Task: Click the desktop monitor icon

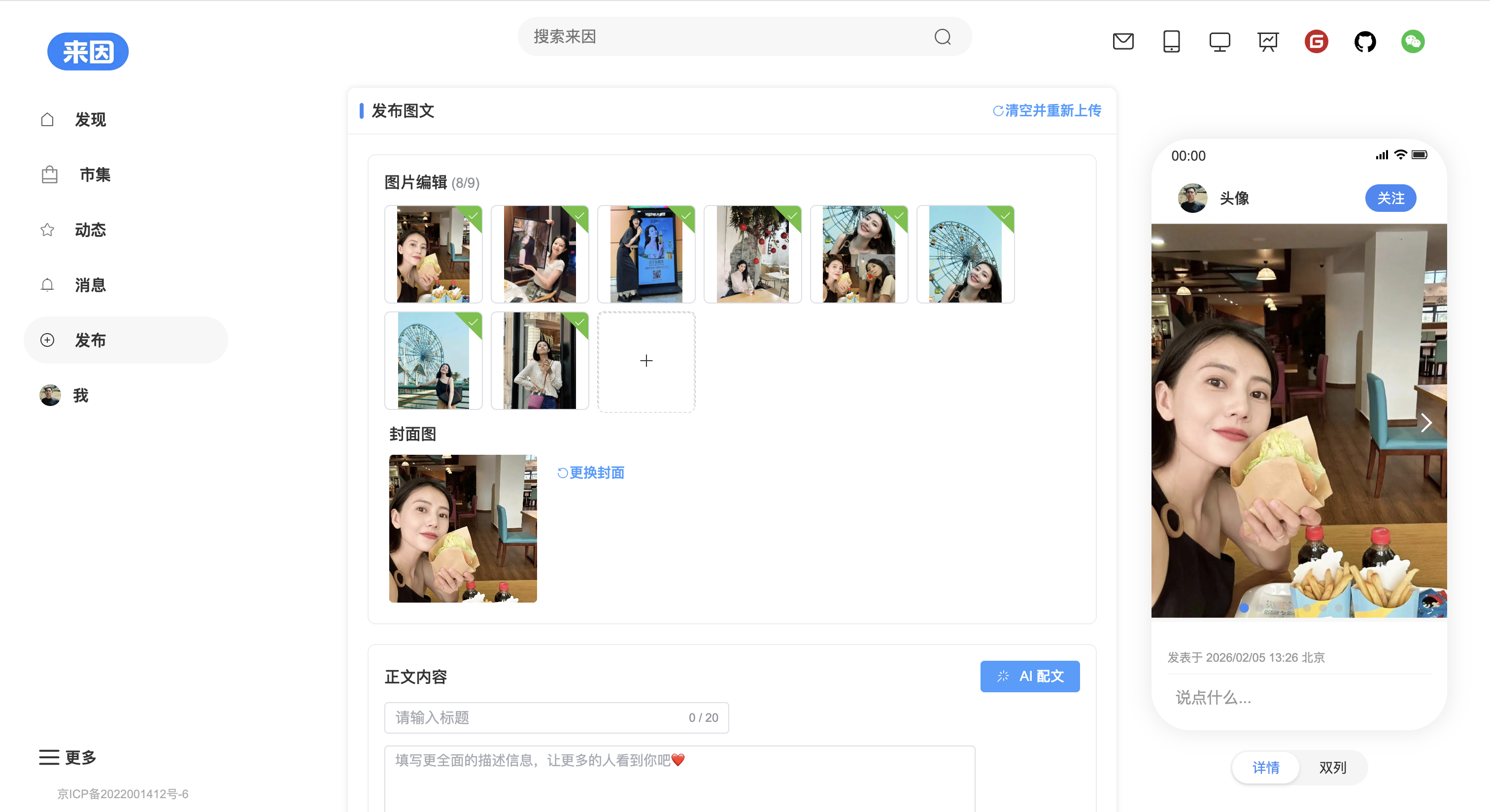Action: 1219,42
